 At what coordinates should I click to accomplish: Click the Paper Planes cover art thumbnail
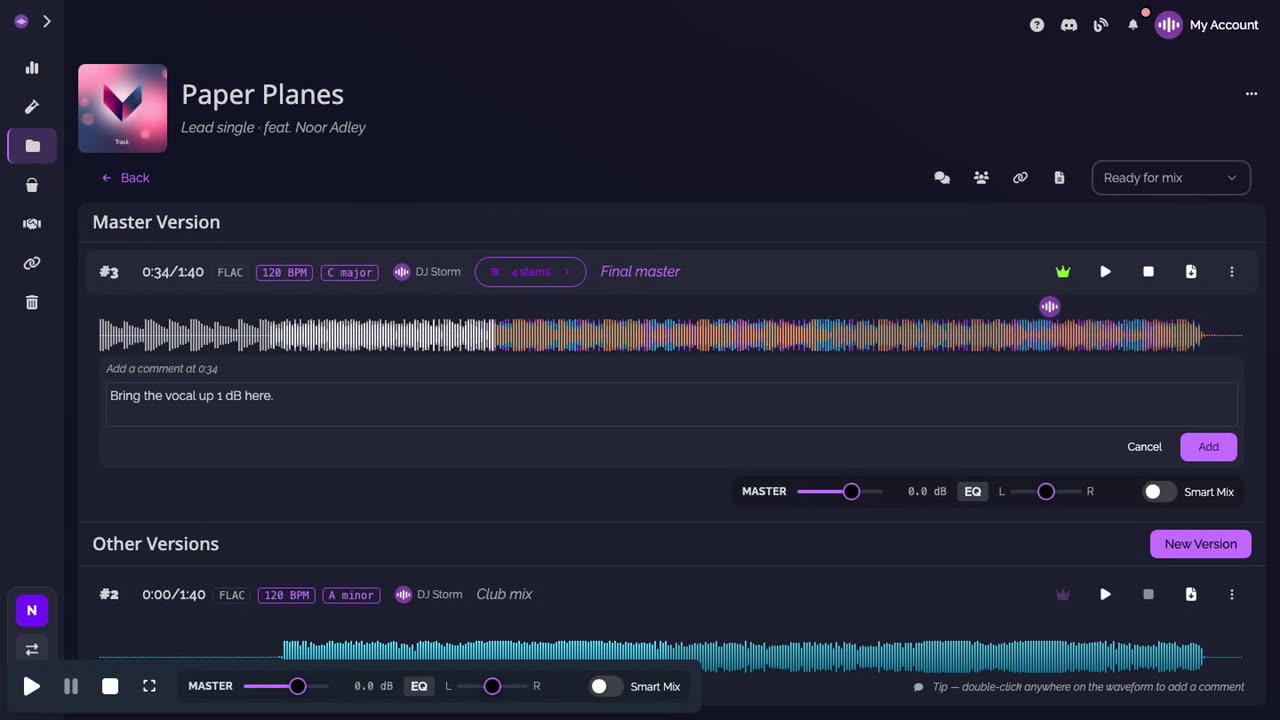pyautogui.click(x=123, y=108)
